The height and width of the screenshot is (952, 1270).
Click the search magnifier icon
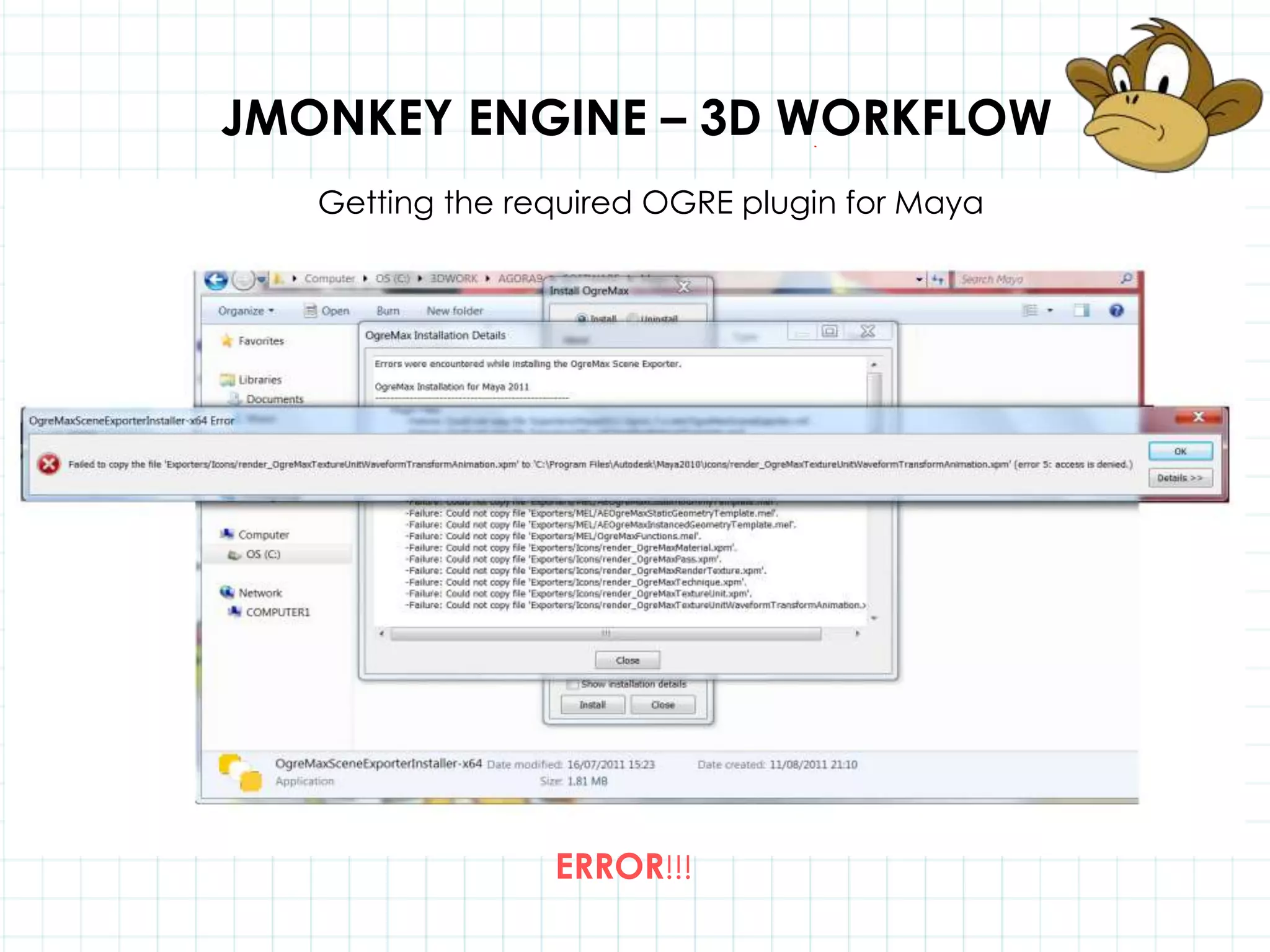click(1126, 279)
